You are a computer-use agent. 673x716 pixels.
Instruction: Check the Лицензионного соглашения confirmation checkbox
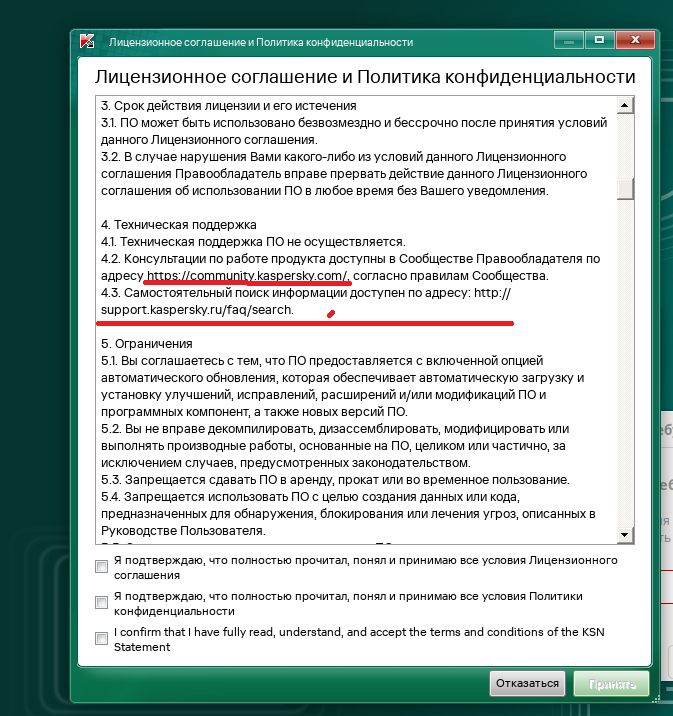click(x=101, y=567)
